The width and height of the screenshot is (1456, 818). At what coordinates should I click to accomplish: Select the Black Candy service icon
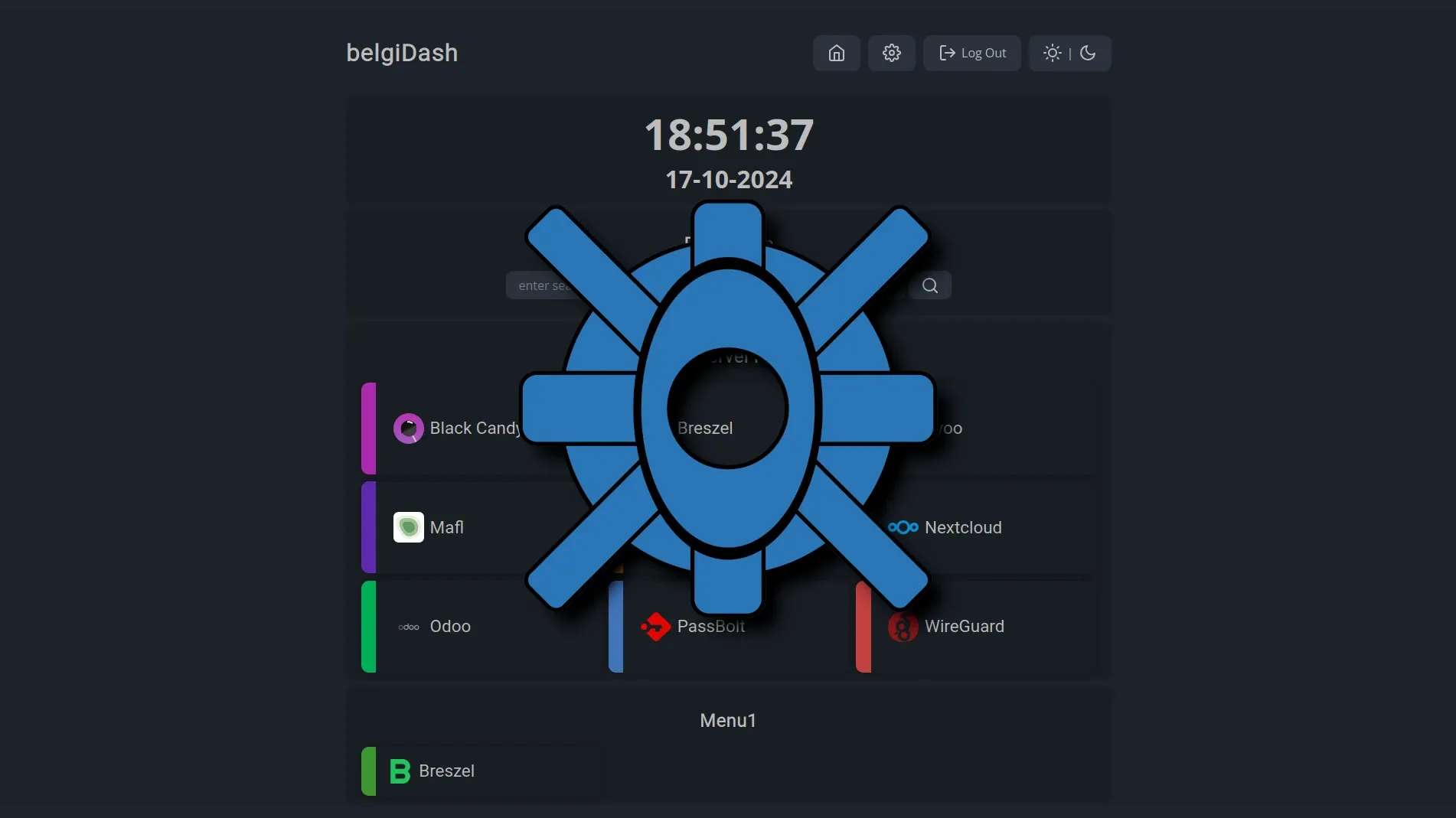pyautogui.click(x=408, y=428)
